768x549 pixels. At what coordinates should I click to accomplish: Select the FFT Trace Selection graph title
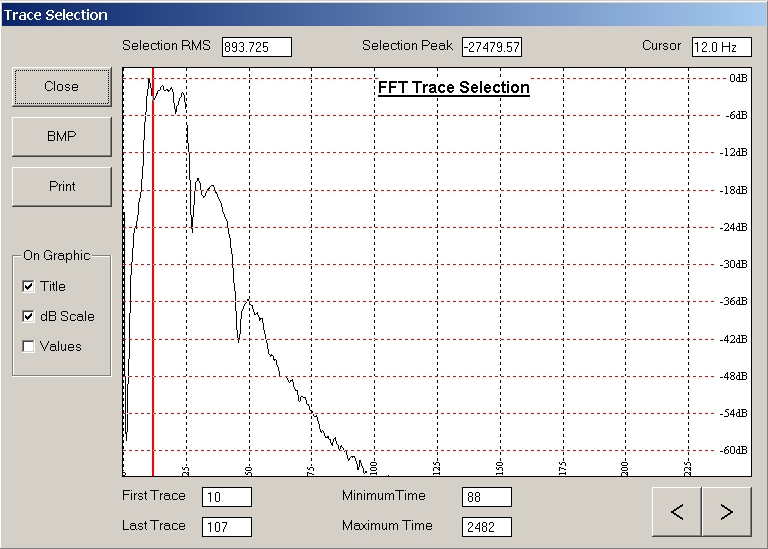(x=454, y=88)
